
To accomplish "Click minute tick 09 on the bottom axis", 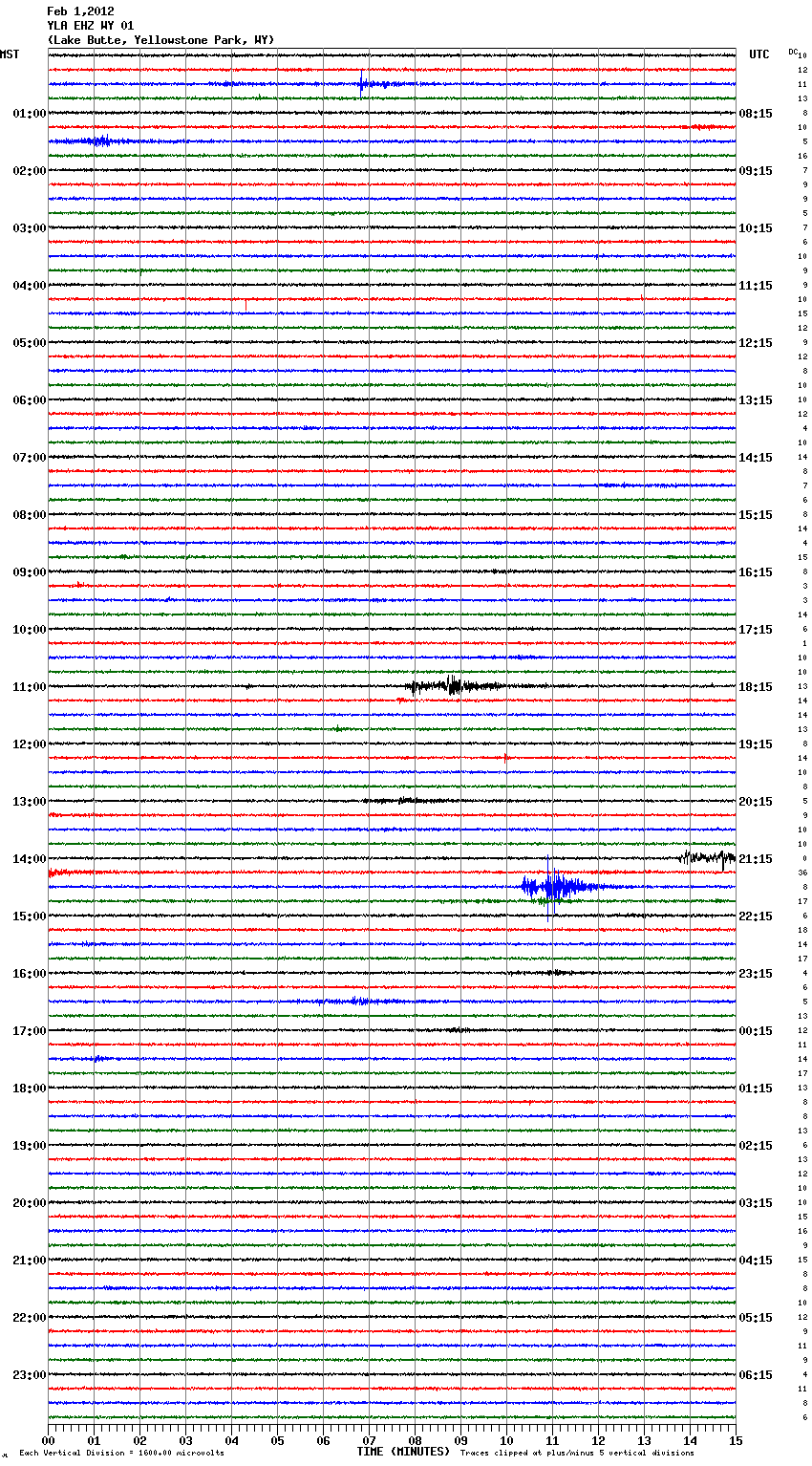I will tap(461, 1440).
